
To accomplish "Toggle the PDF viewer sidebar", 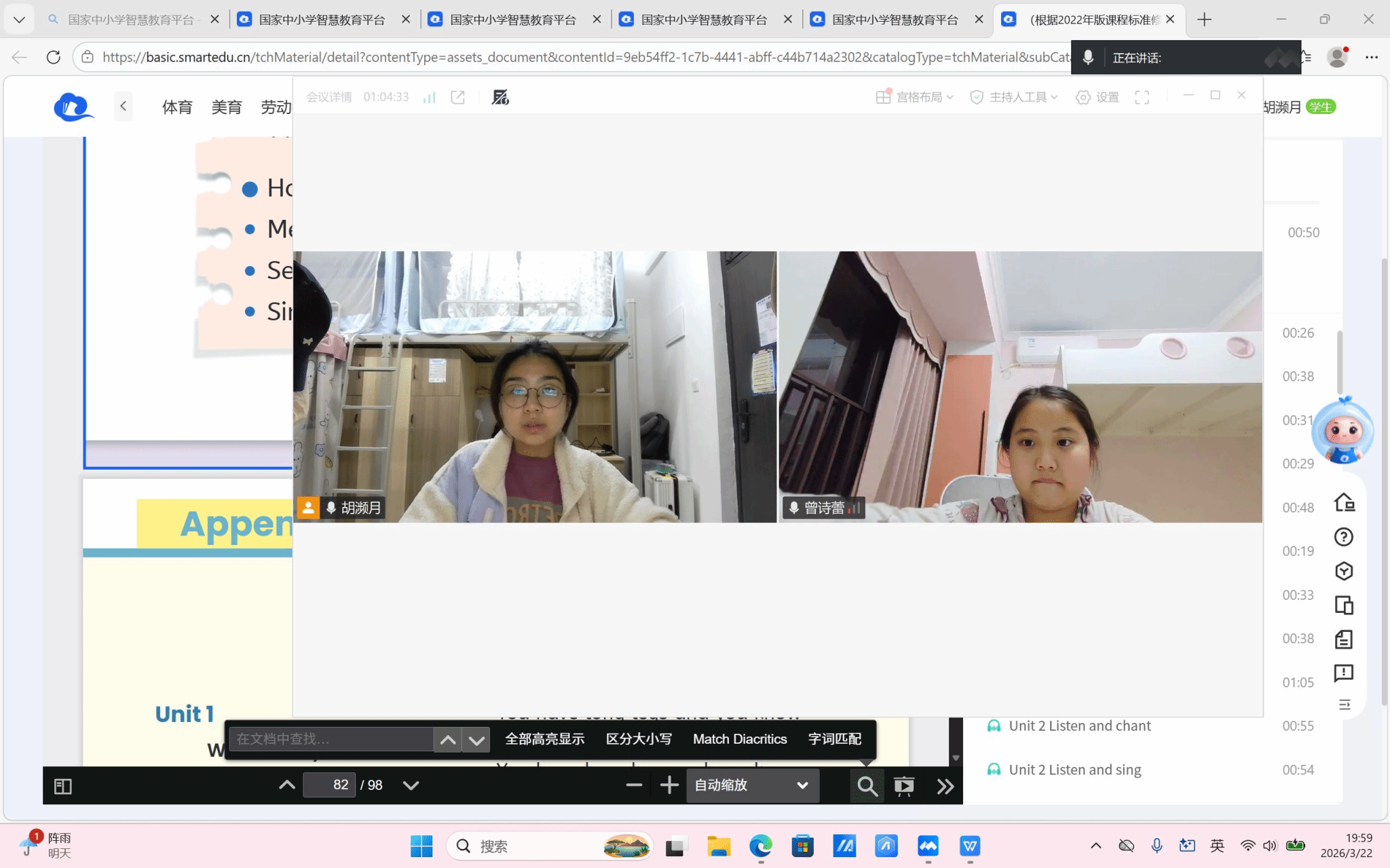I will 63,786.
